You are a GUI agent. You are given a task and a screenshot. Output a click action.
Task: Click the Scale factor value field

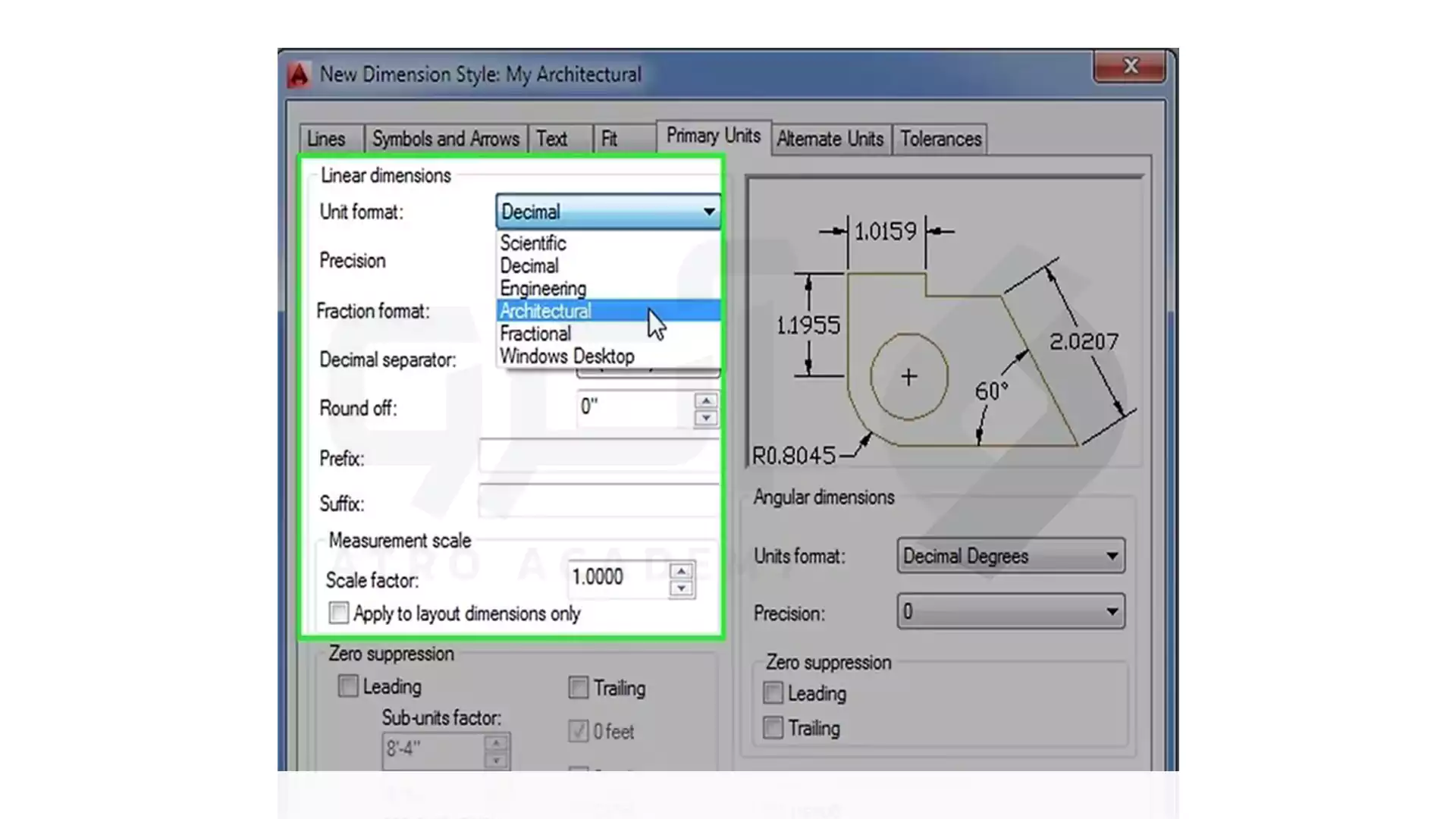618,579
